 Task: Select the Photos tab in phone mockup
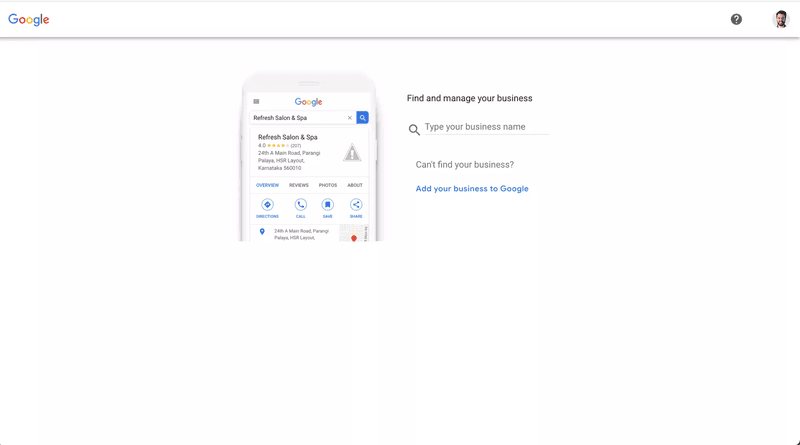coord(328,185)
